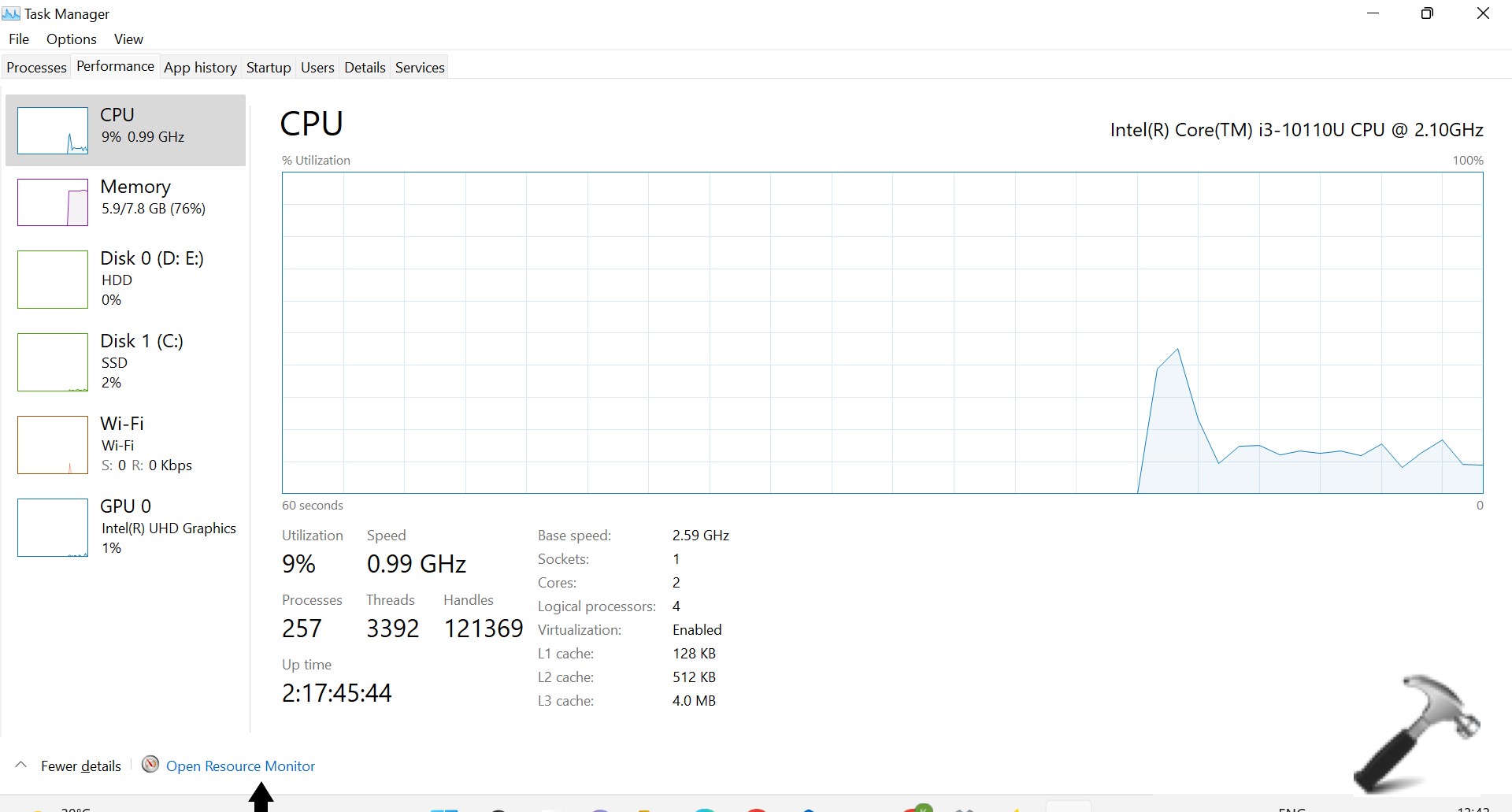Open Resource Monitor via the link

pos(240,766)
